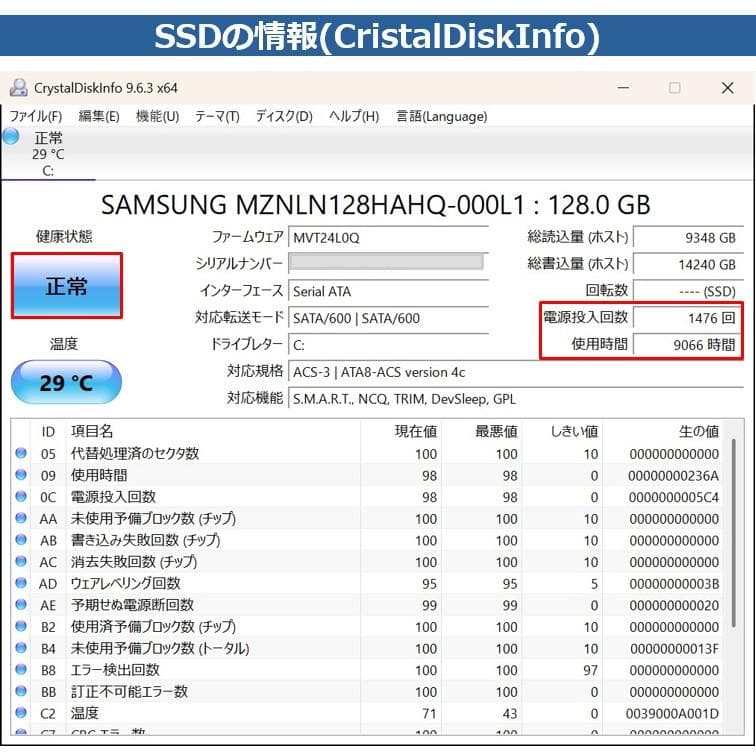Click the Serial ATA interface field
The width and height of the screenshot is (756, 756).
pyautogui.click(x=388, y=291)
